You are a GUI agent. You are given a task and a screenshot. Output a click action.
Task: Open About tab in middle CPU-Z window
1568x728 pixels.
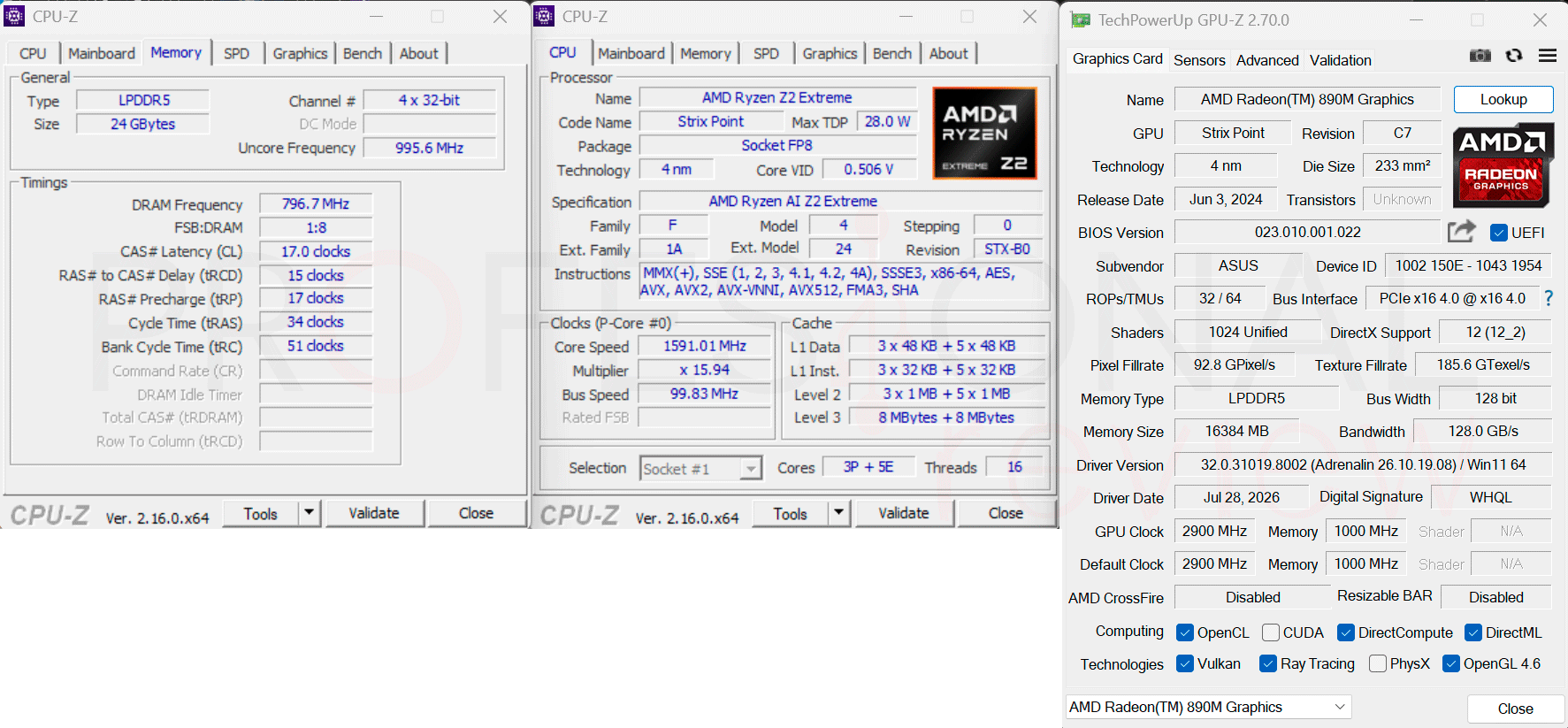pyautogui.click(x=948, y=53)
